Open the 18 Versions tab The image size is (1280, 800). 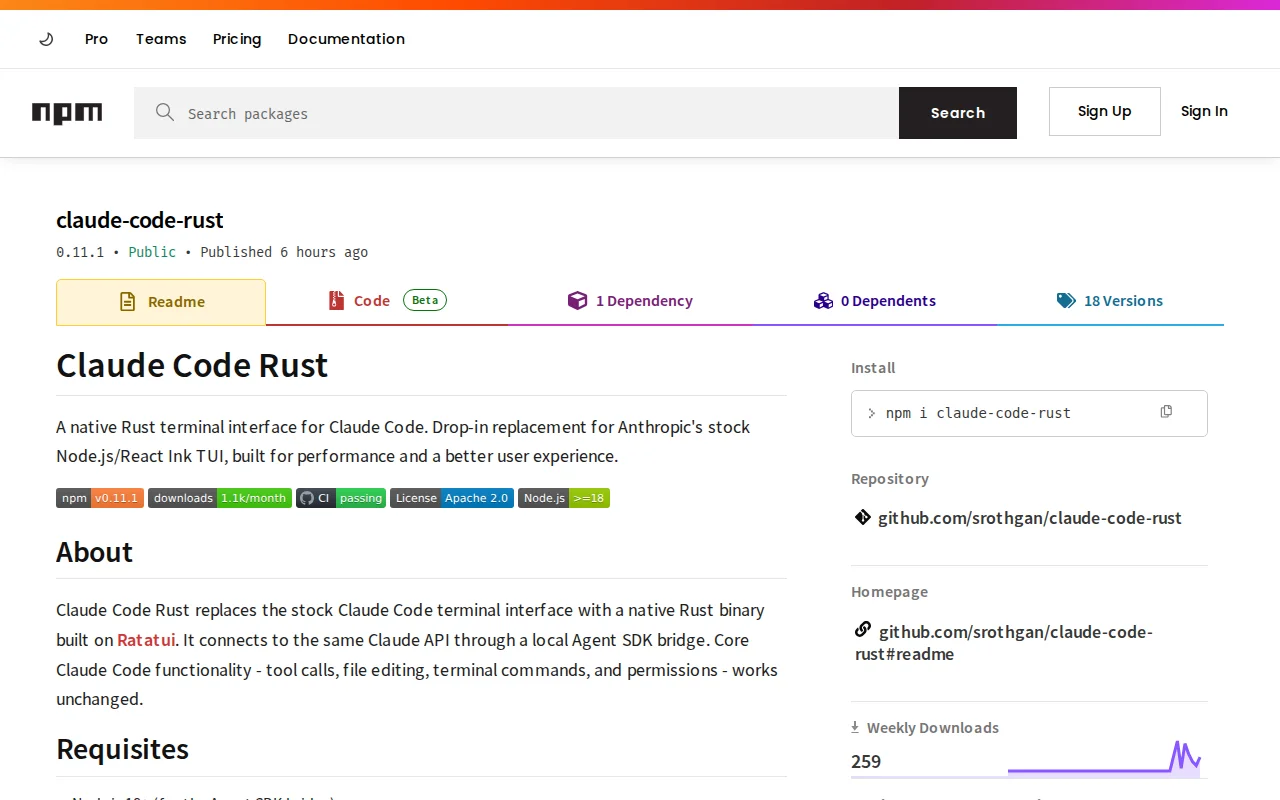pyautogui.click(x=1110, y=301)
